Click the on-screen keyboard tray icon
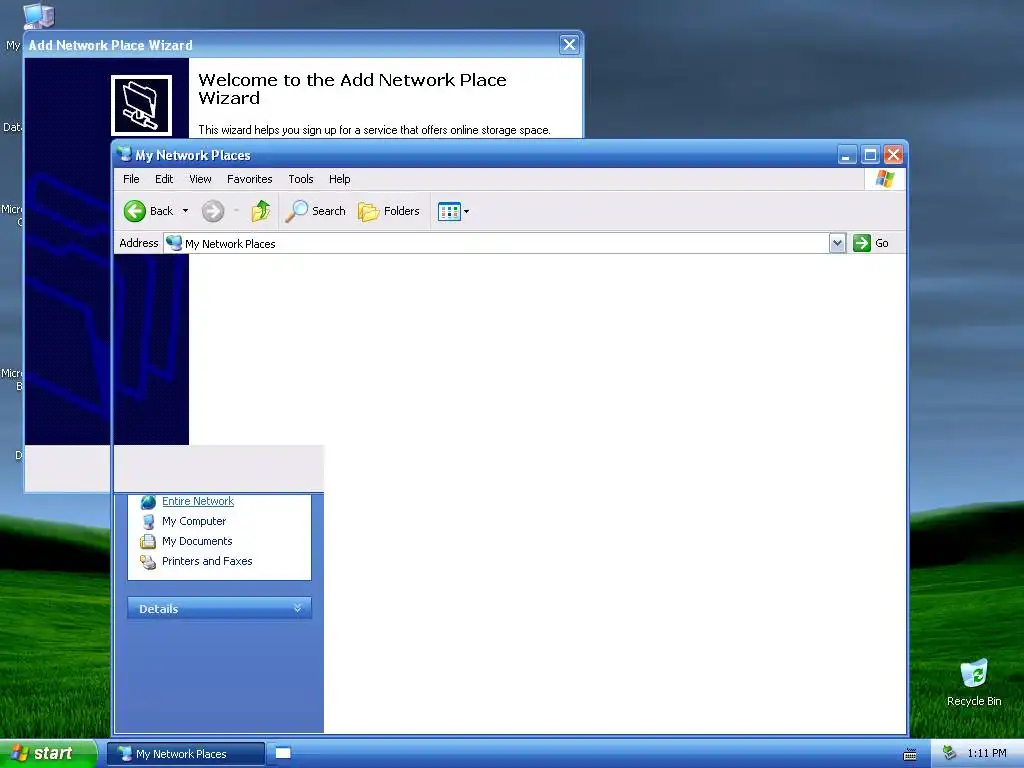The image size is (1024, 768). (x=910, y=754)
